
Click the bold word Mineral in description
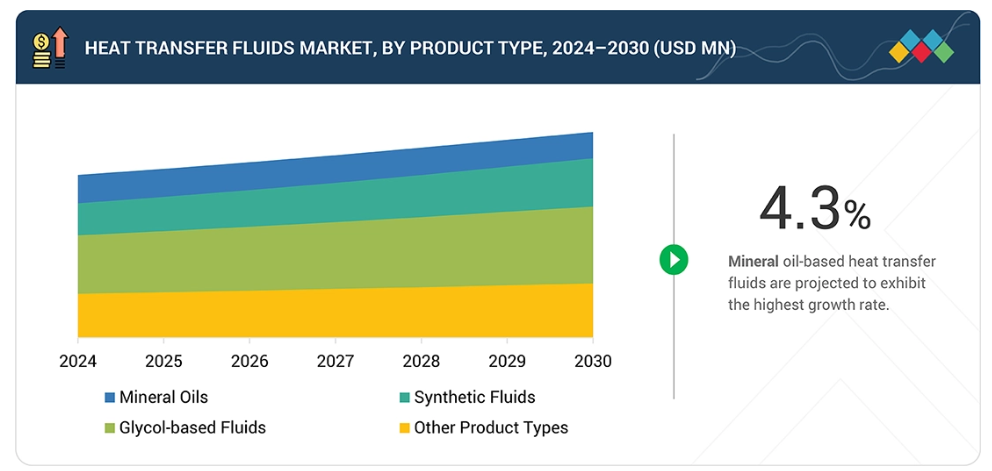(753, 261)
